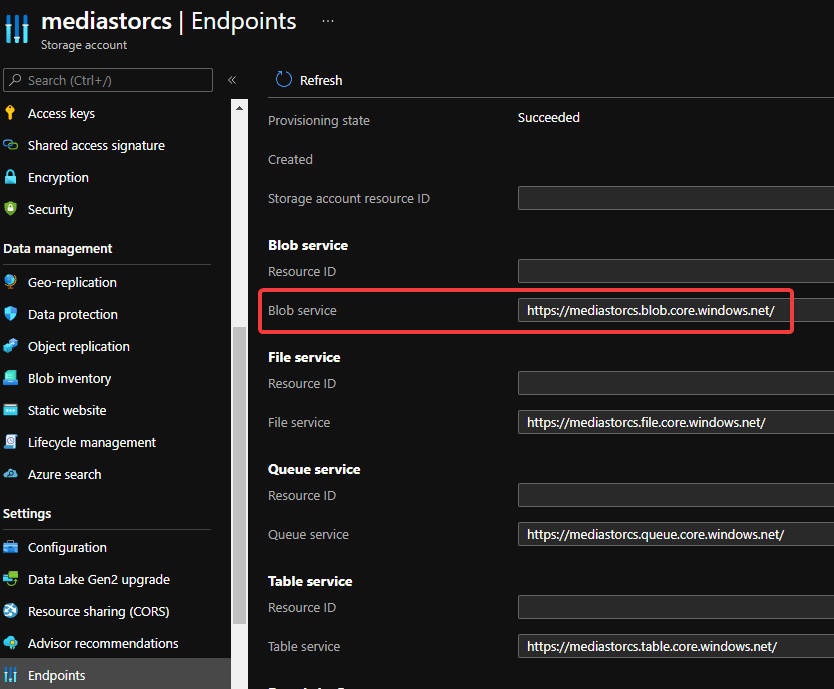Click the Geo-replication globe icon
834x689 pixels.
11,282
